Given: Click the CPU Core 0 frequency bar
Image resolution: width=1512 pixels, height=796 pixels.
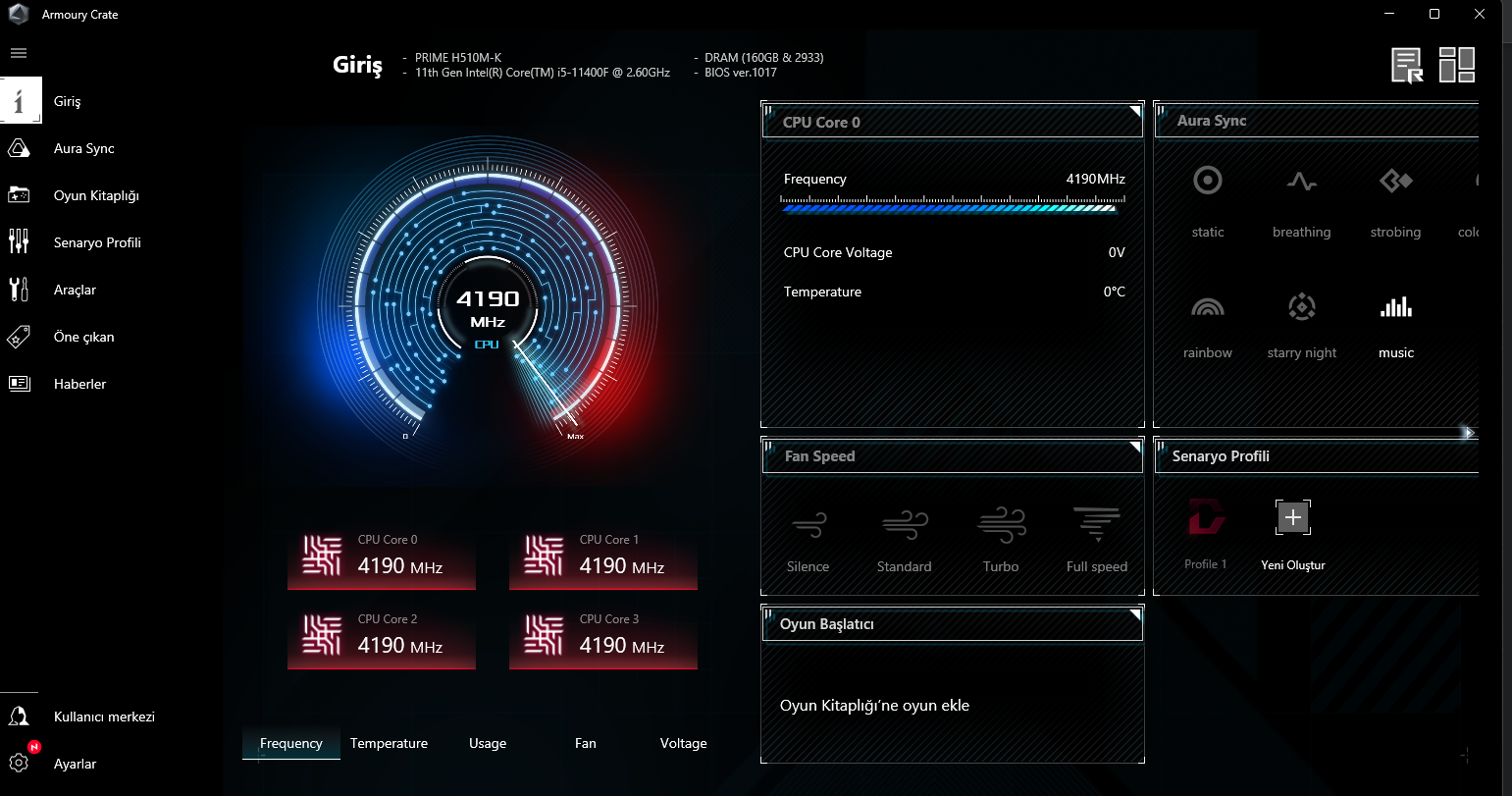Looking at the screenshot, I should (949, 206).
